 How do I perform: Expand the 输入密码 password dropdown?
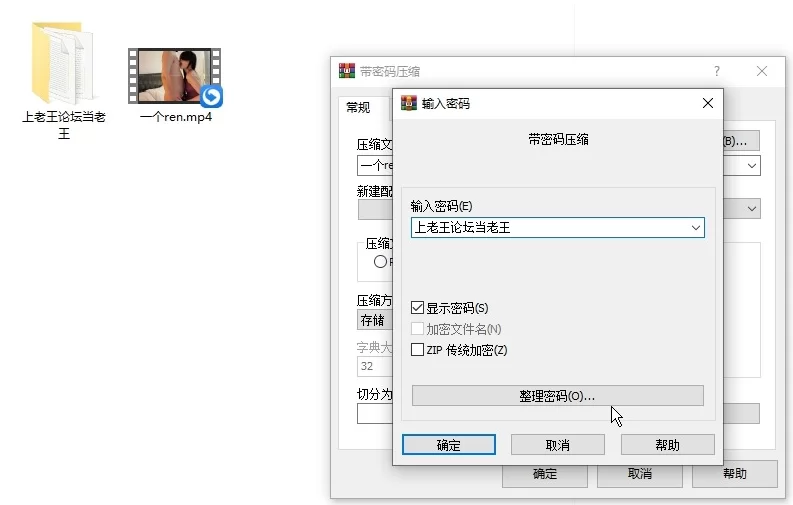[x=695, y=228]
